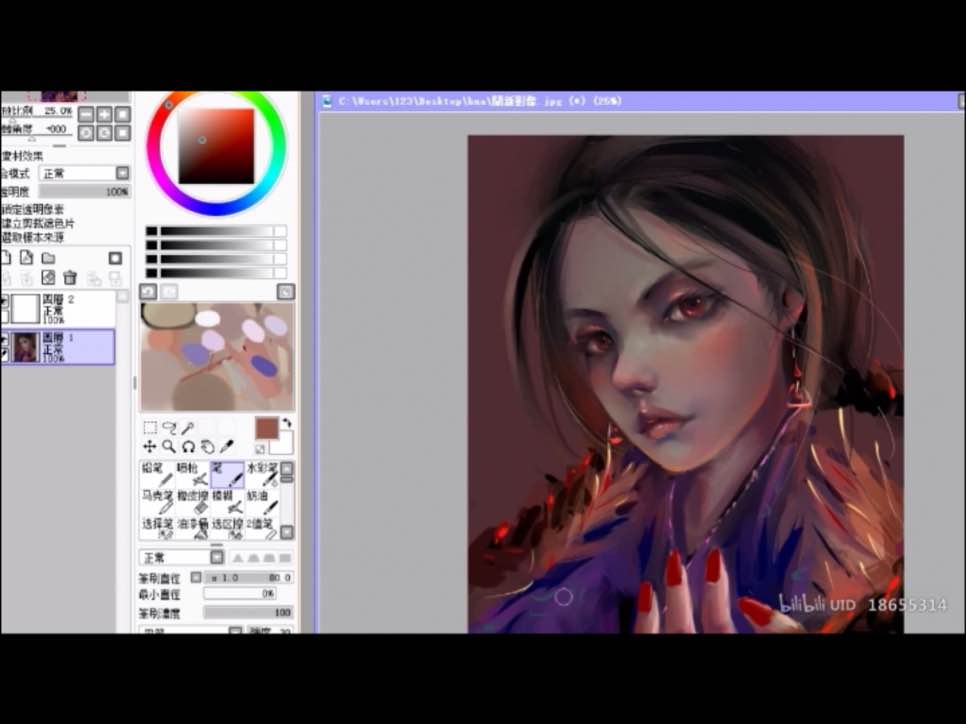Screen dimensions: 966x724
Task: Pick a shade in the saturation square
Action: 216,146
